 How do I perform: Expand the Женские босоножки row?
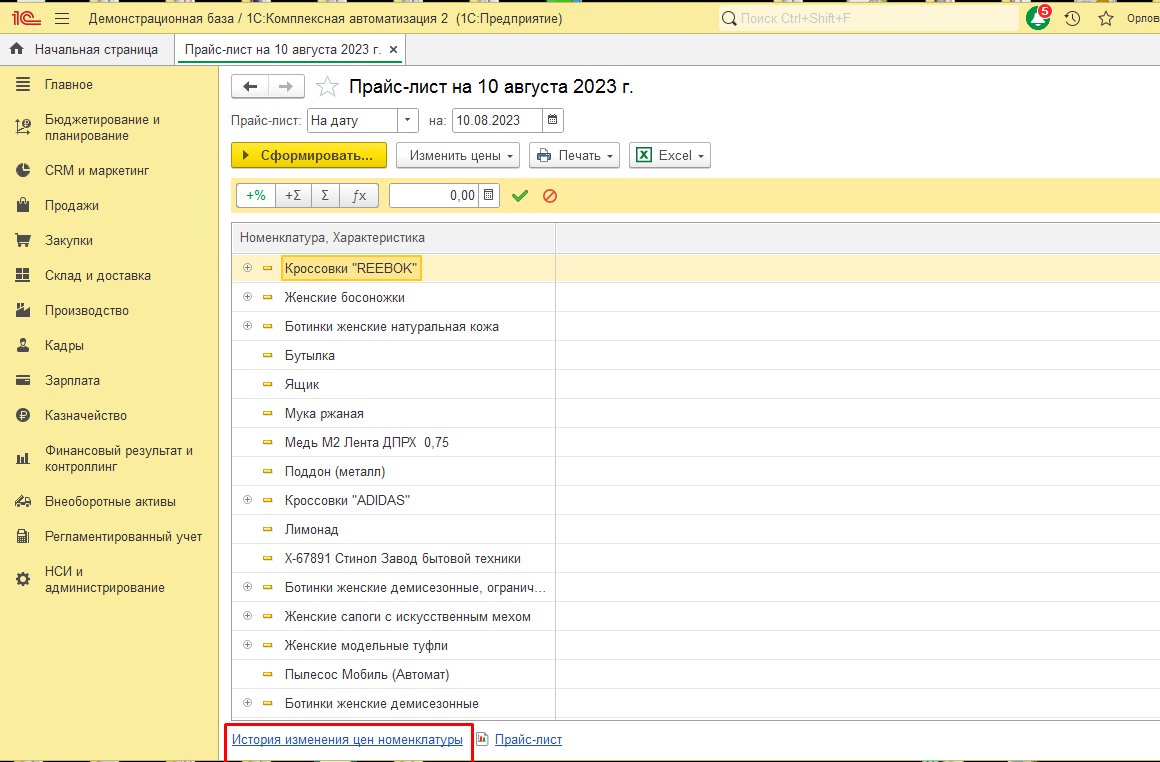point(248,297)
